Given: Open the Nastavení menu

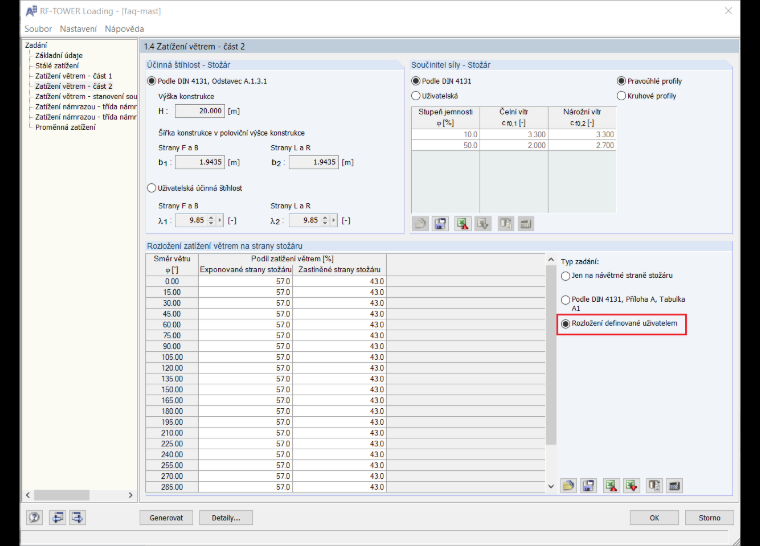Looking at the screenshot, I should click(78, 29).
